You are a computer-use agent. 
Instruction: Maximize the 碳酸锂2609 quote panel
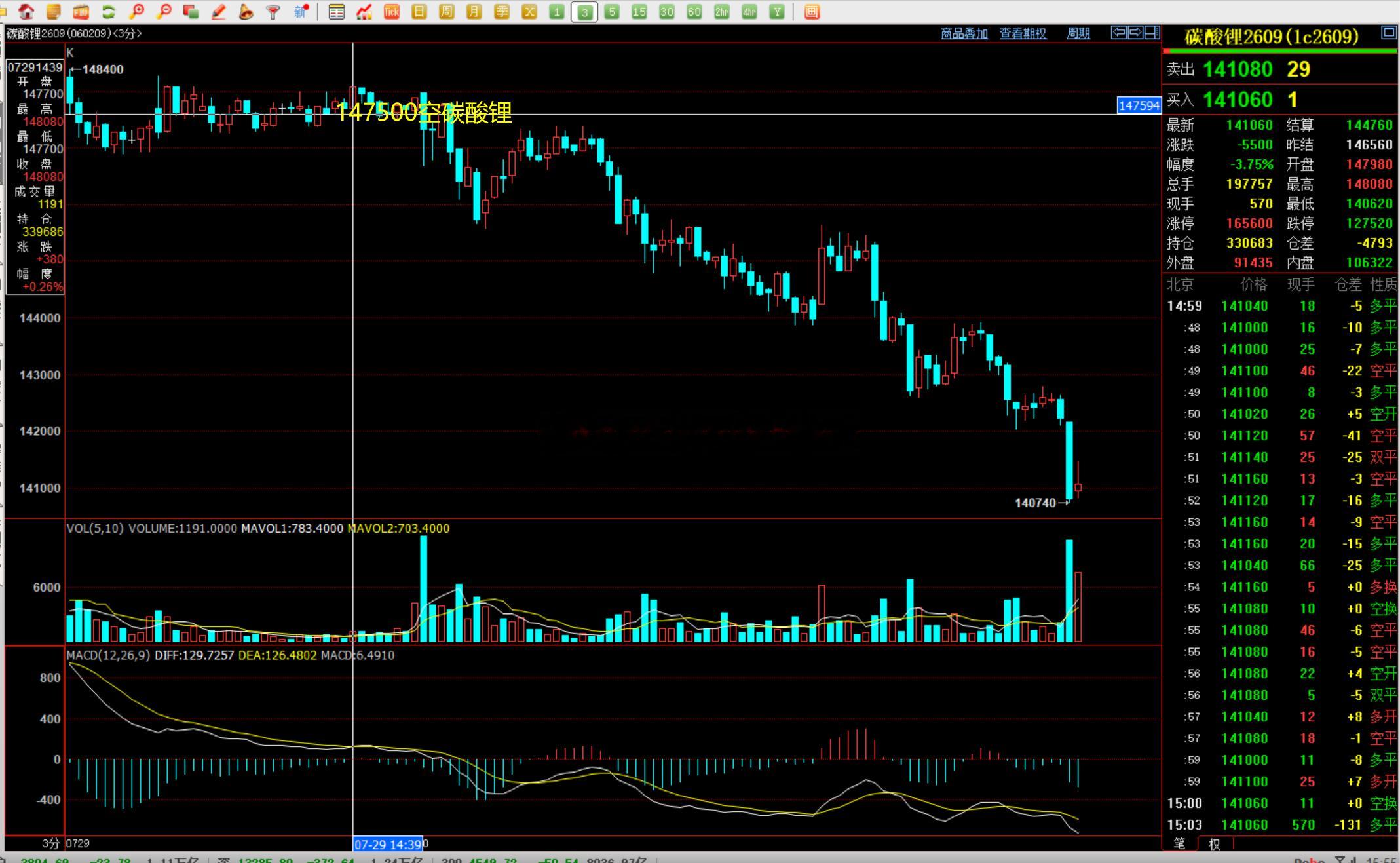tap(1388, 32)
